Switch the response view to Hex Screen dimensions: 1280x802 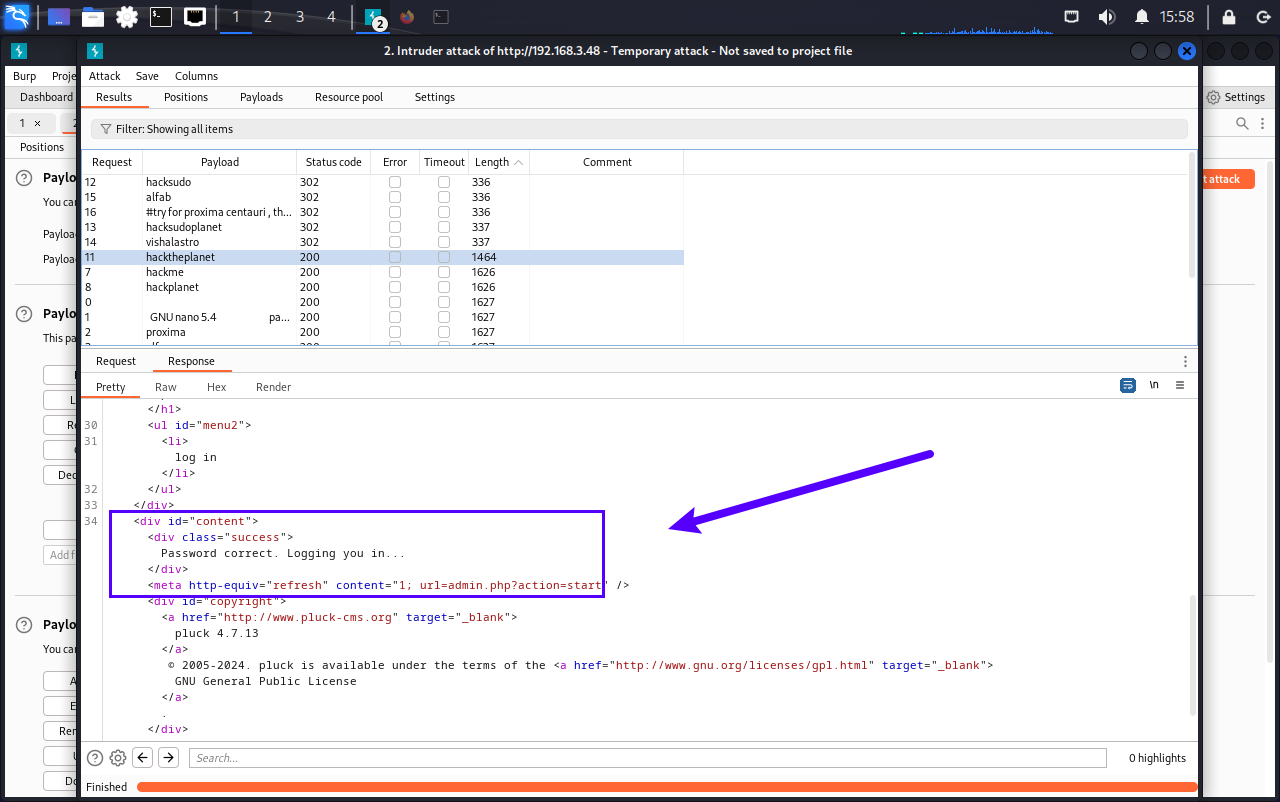[x=217, y=387]
